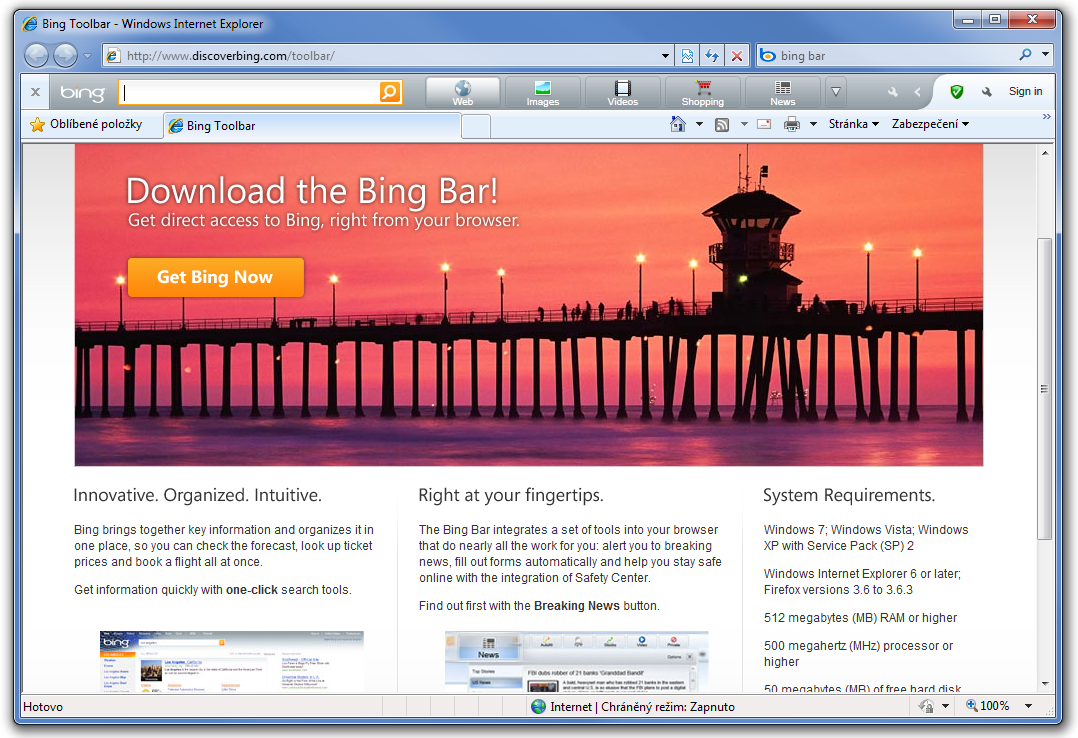
Task: Print the page with the printer icon
Action: [x=792, y=124]
